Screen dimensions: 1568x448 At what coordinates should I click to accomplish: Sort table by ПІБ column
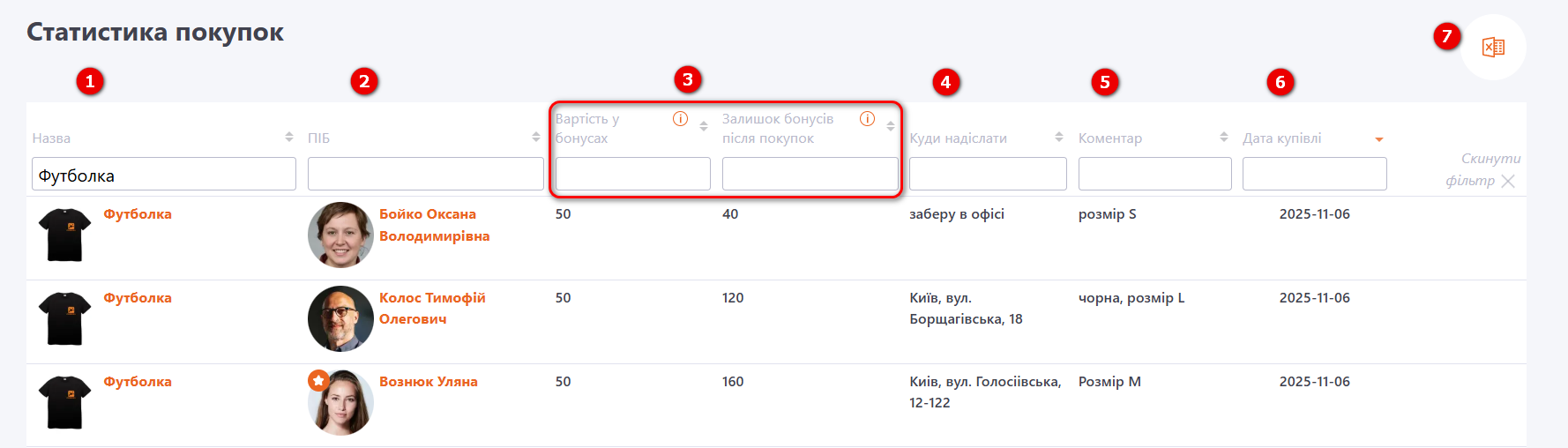point(536,138)
